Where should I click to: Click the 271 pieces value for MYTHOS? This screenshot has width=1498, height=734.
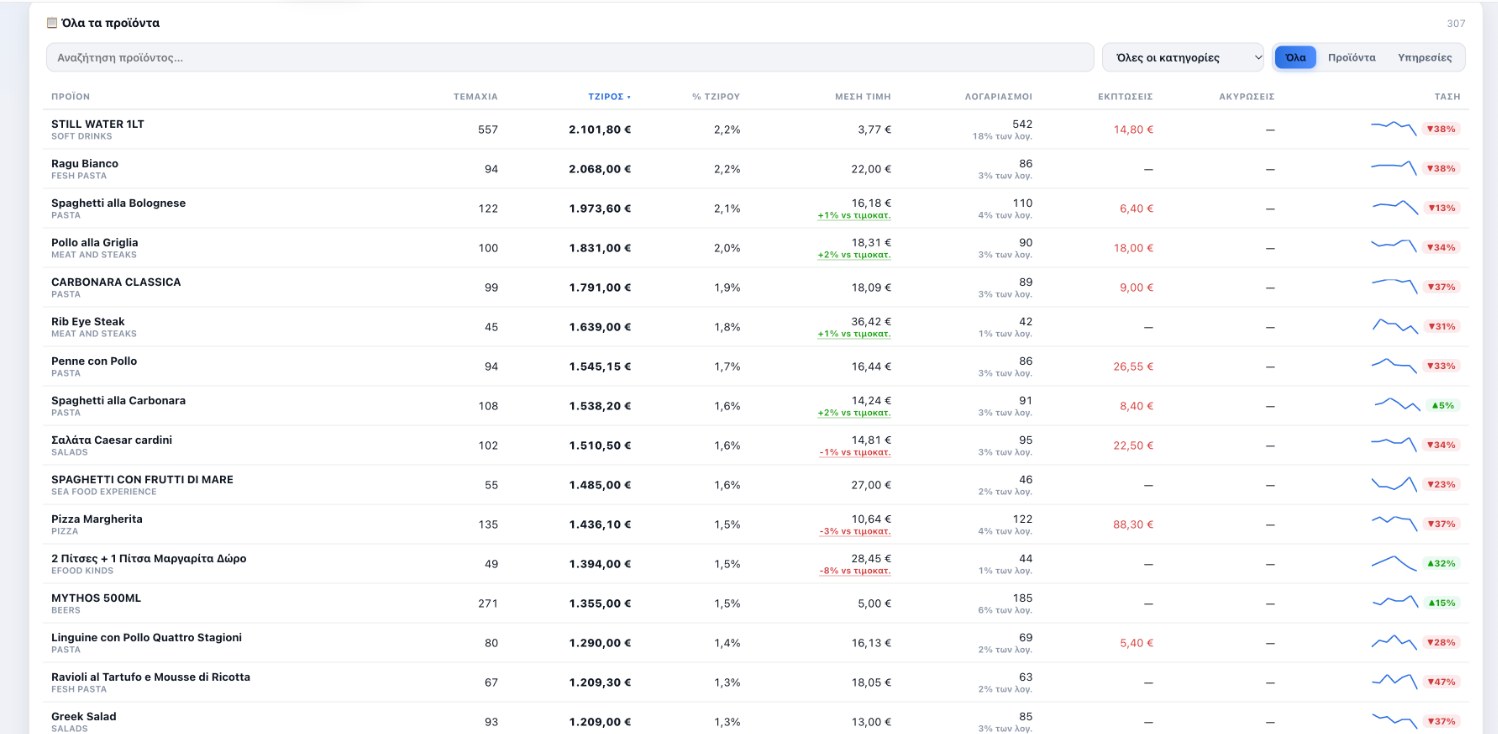click(487, 603)
